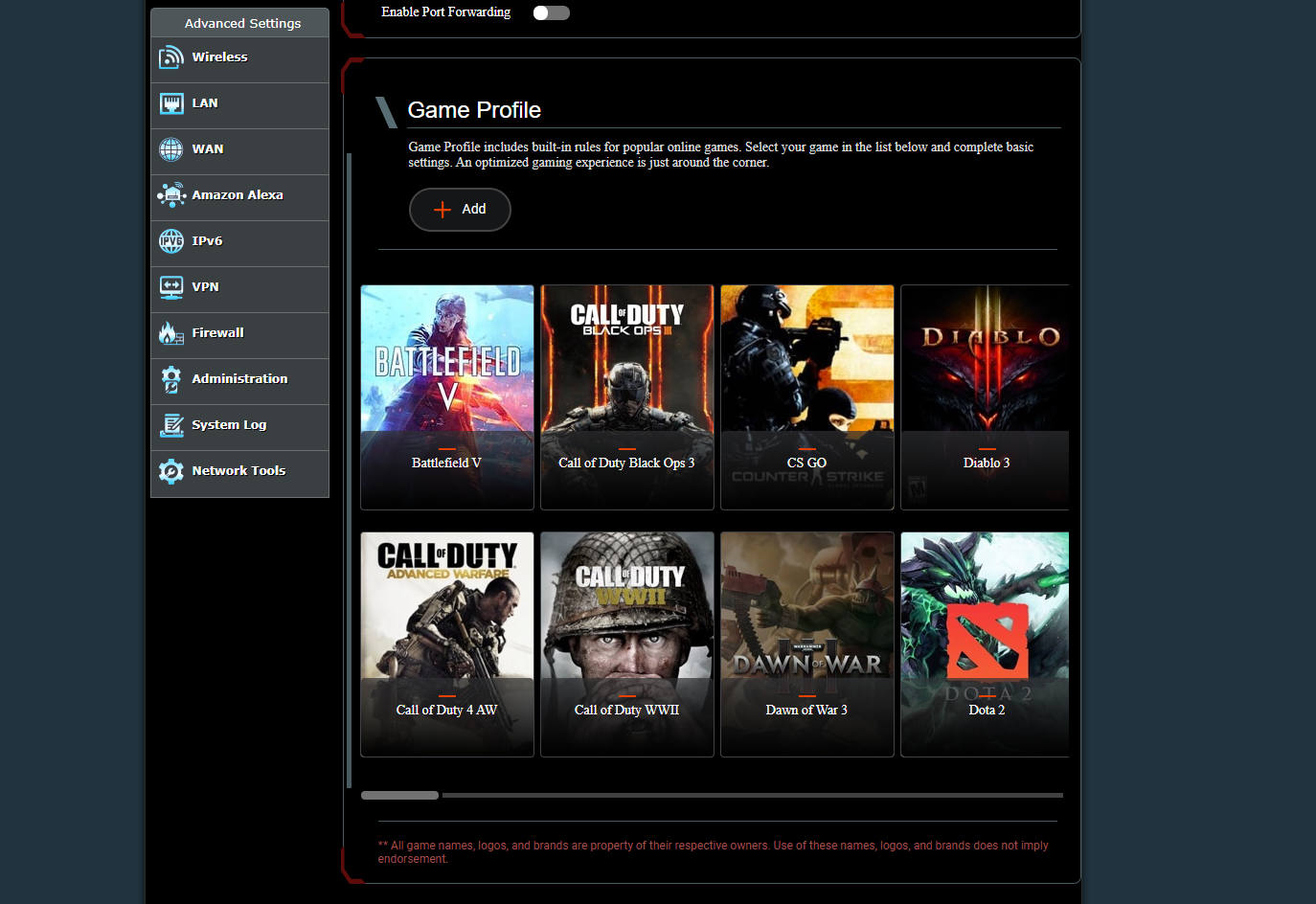Select the IPv6 menu entry
1316x904 pixels.
[x=239, y=242]
